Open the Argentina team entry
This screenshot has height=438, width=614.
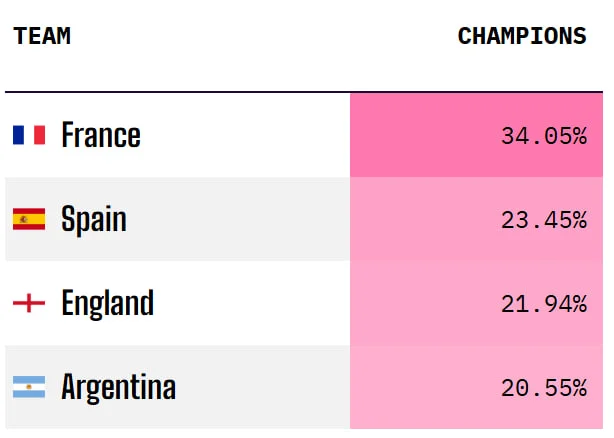119,387
